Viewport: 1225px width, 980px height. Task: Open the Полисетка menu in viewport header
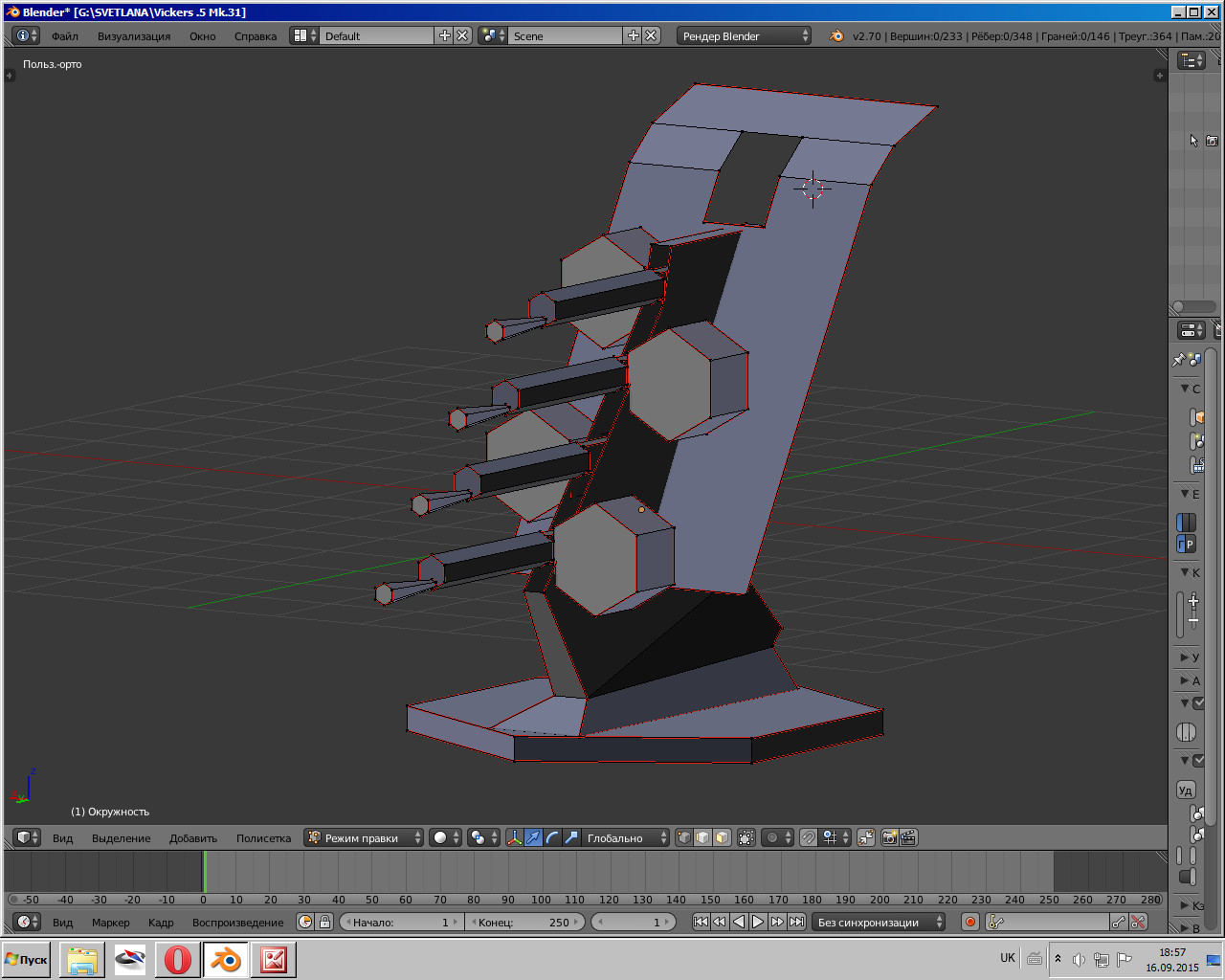(x=263, y=838)
